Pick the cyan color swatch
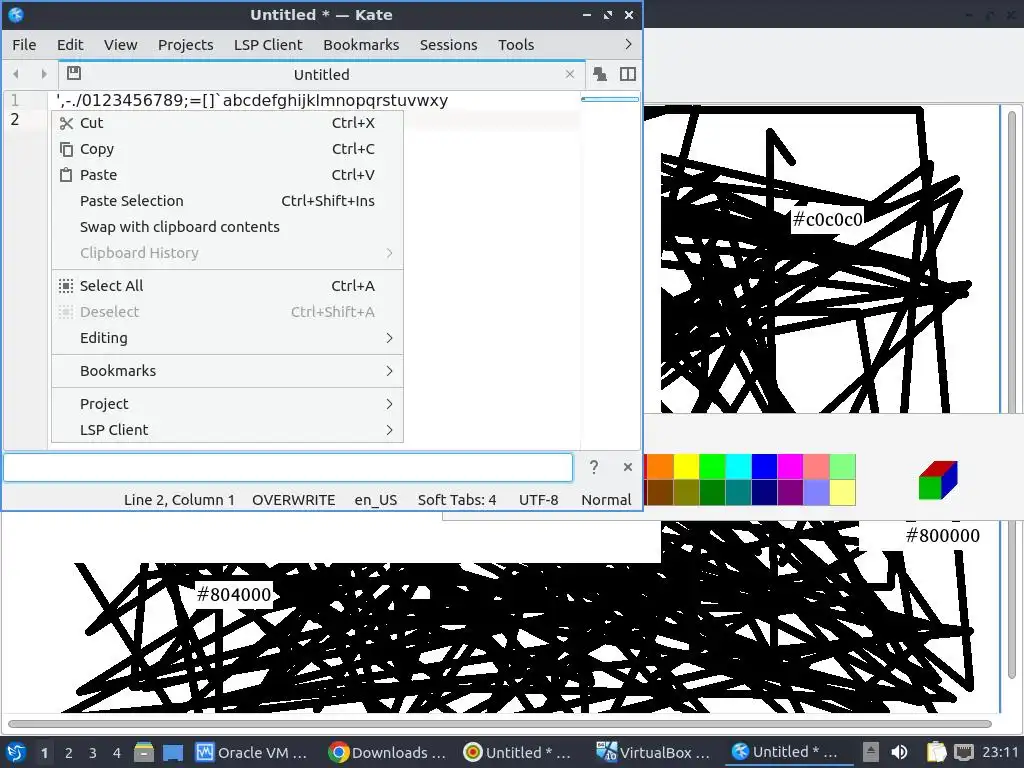The height and width of the screenshot is (768, 1024). [739, 467]
